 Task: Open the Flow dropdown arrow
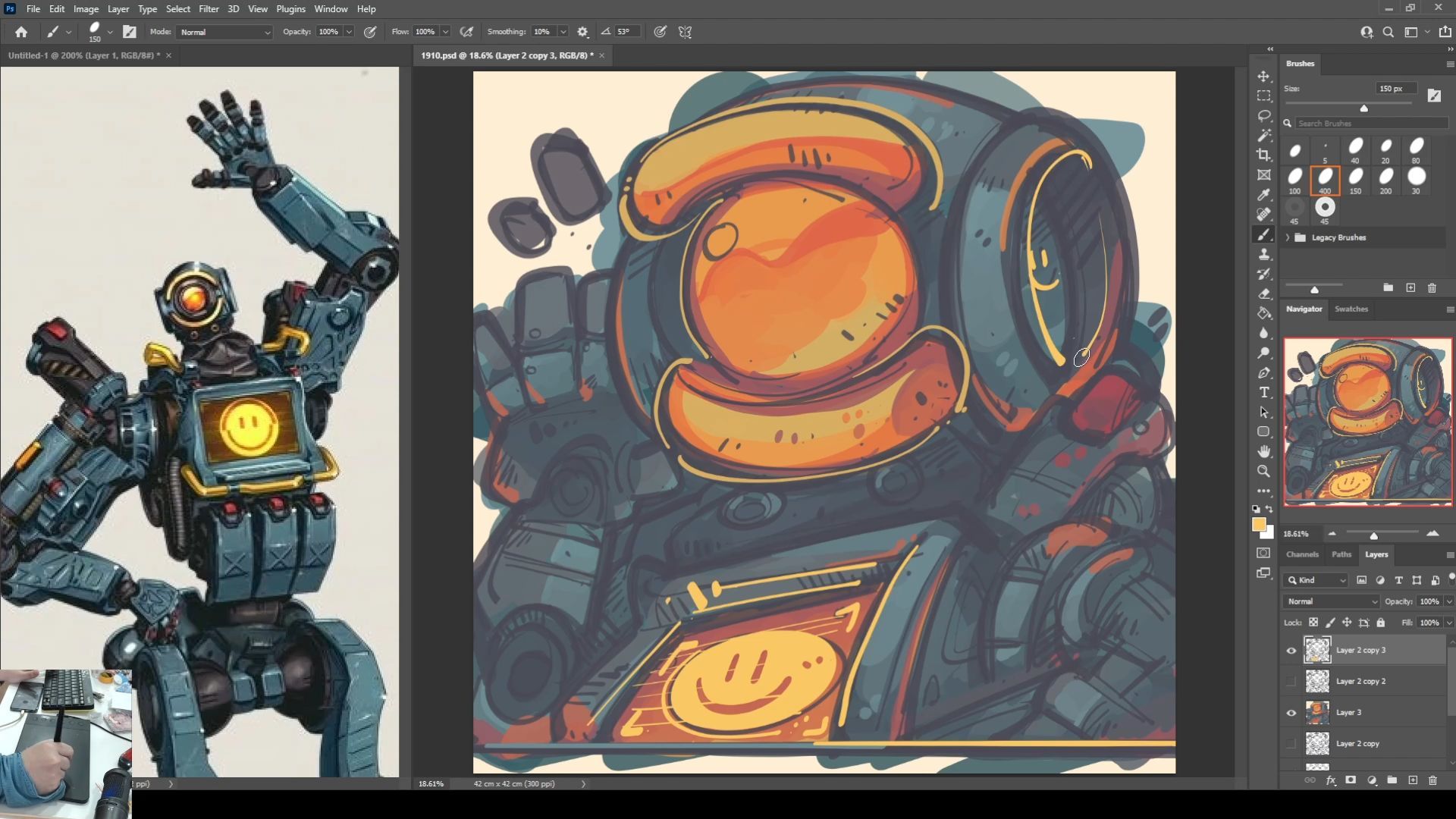pyautogui.click(x=445, y=32)
